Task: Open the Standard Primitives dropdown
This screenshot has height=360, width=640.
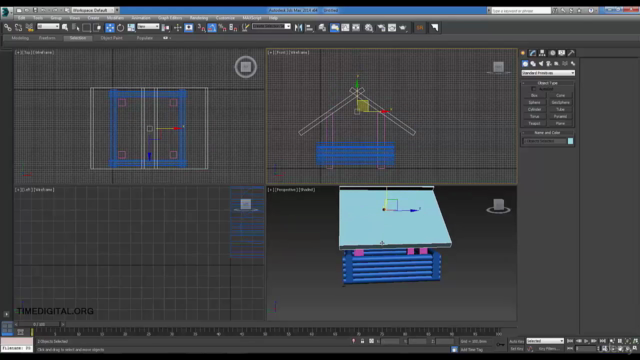Action: coord(548,73)
